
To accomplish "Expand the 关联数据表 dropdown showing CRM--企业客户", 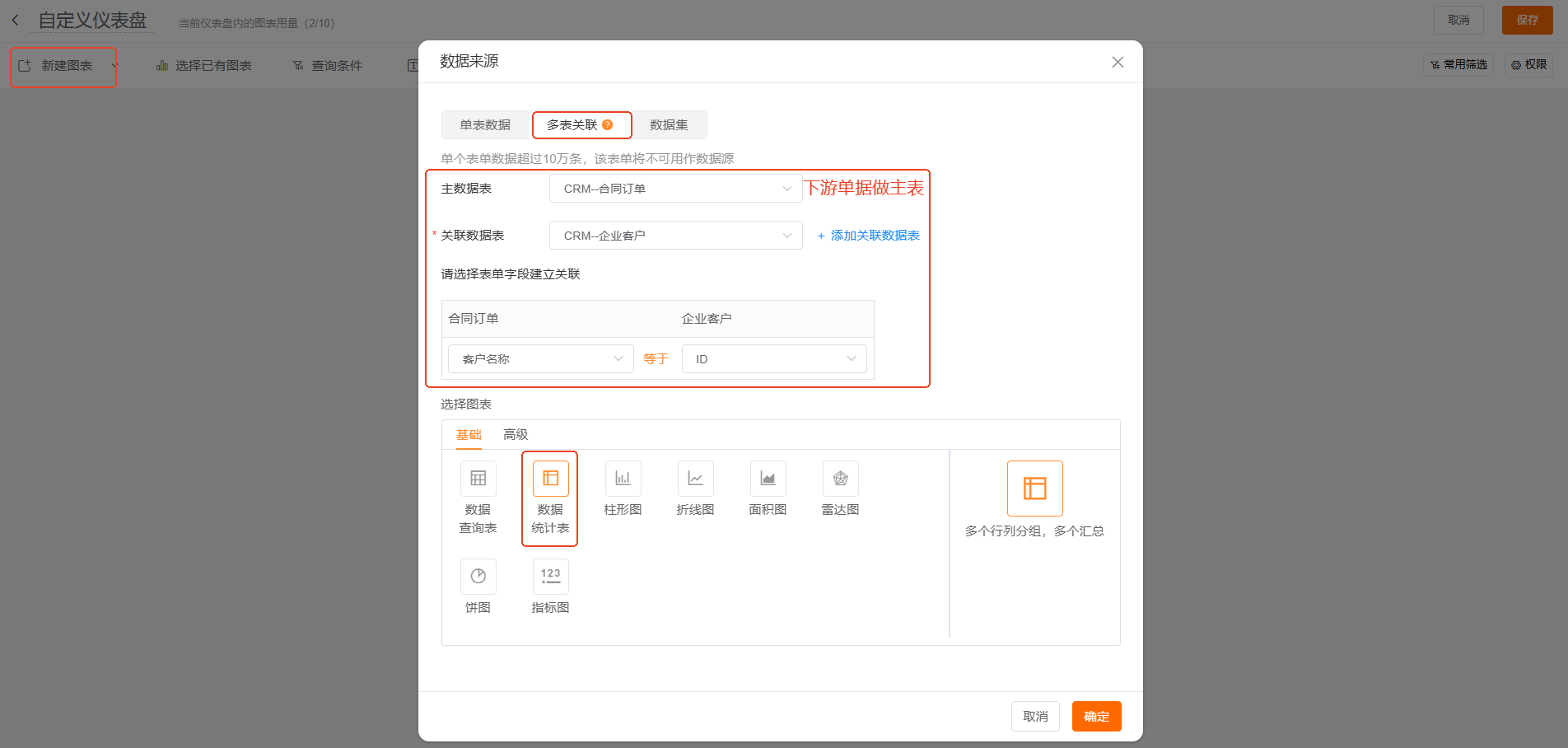I will [x=675, y=236].
